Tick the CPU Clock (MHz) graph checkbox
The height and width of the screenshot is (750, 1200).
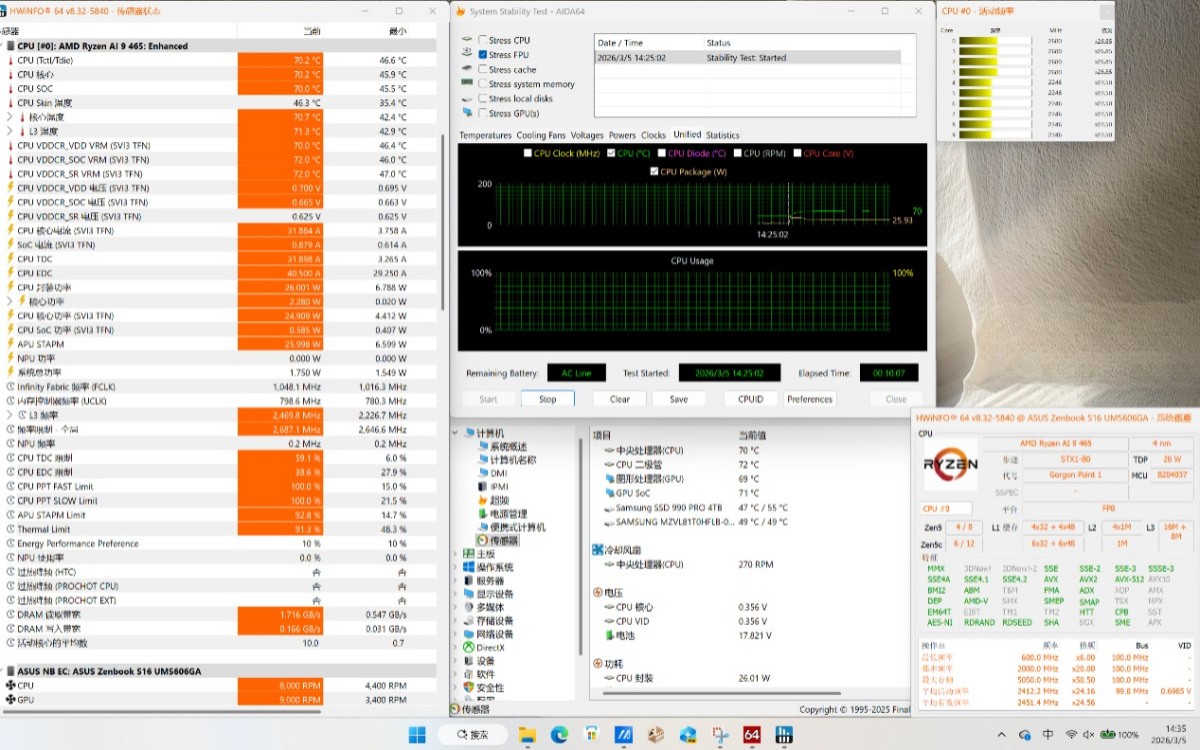528,153
